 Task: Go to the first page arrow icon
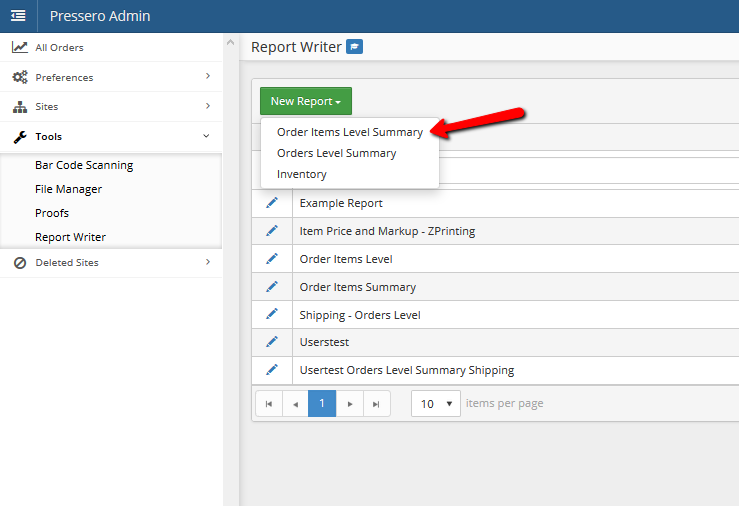(269, 404)
